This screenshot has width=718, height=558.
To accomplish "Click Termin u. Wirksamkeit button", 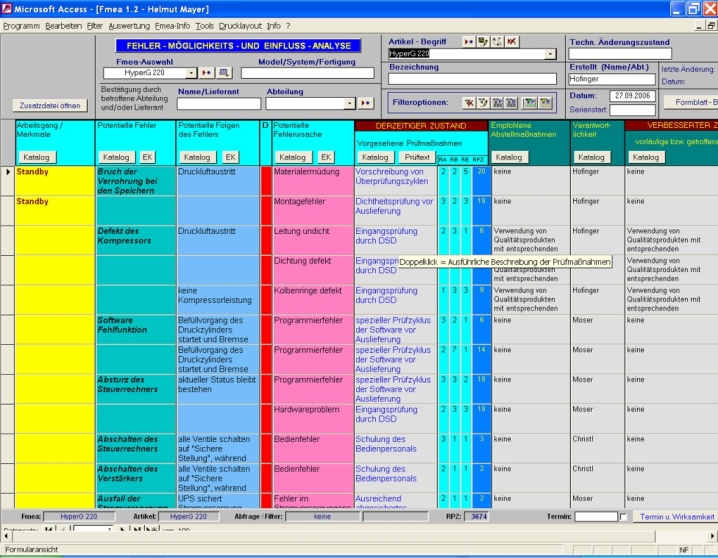I will point(676,516).
